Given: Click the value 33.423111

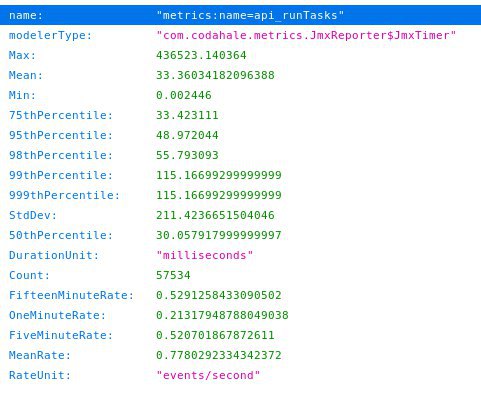Looking at the screenshot, I should (187, 115).
